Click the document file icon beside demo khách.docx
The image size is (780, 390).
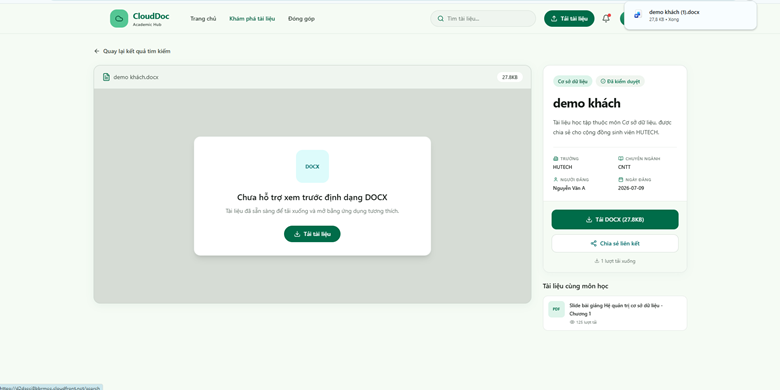pyautogui.click(x=106, y=77)
